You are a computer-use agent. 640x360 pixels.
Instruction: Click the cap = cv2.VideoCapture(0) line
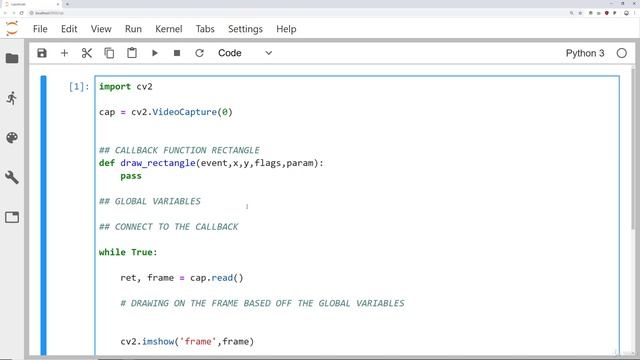point(166,112)
